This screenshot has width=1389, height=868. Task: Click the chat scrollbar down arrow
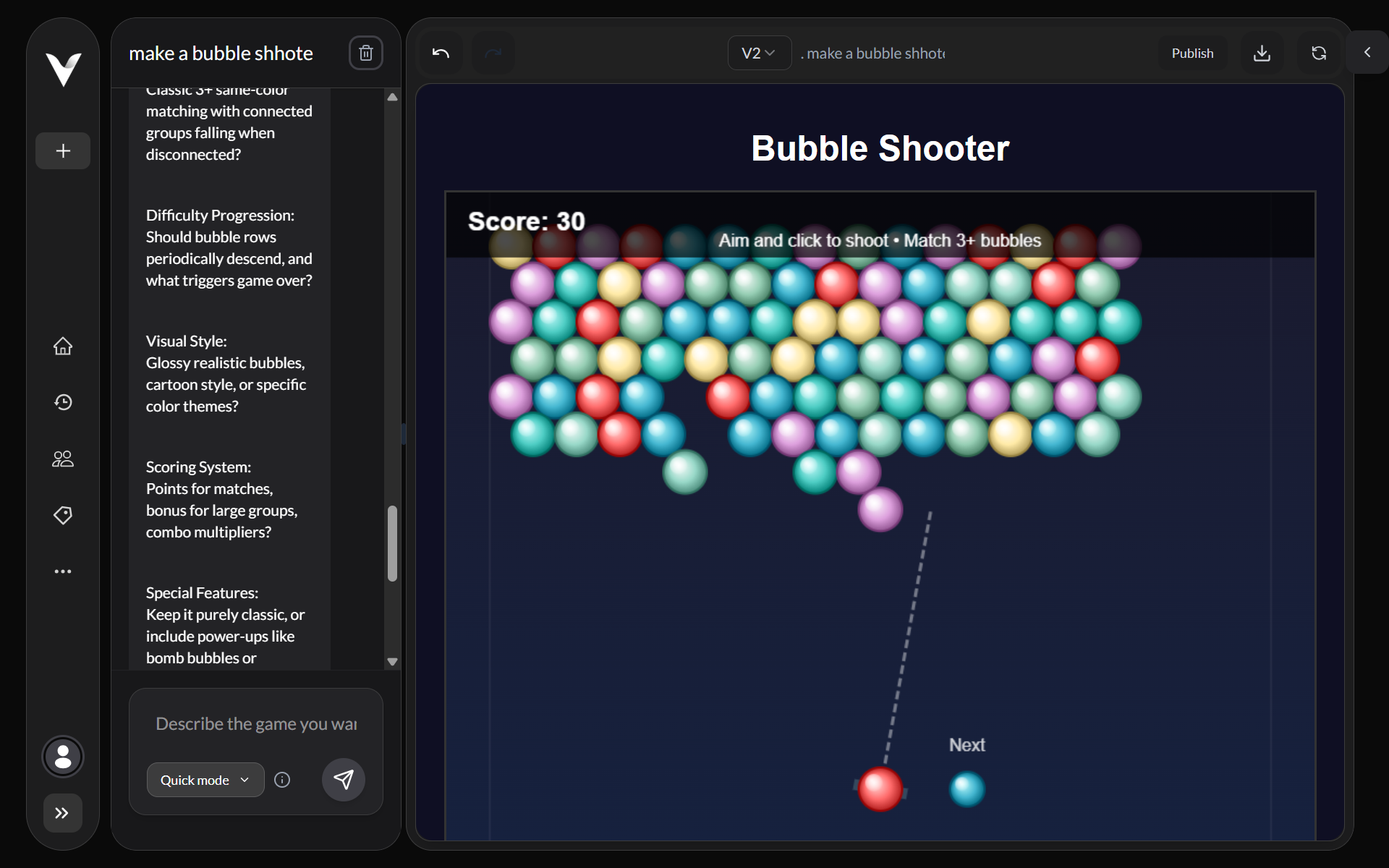[392, 661]
